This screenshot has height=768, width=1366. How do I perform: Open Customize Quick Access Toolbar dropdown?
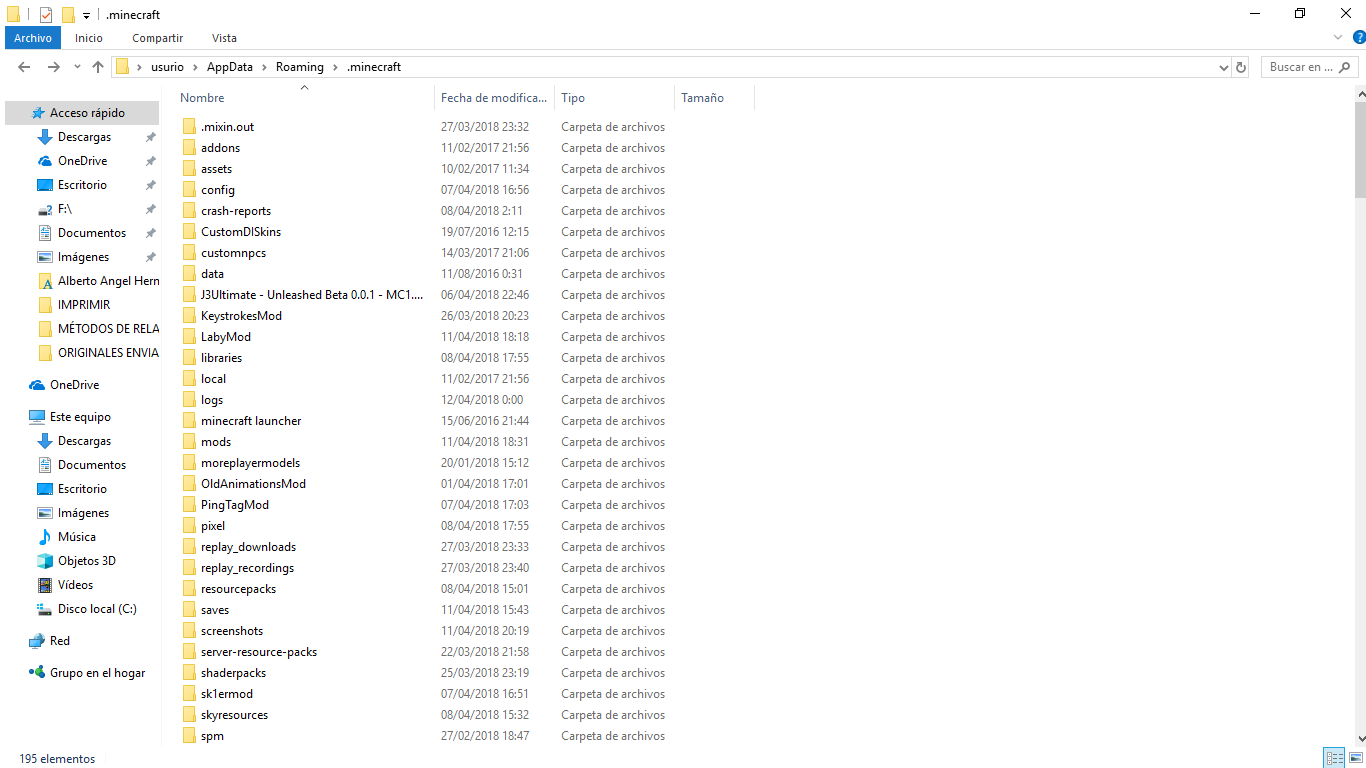87,15
